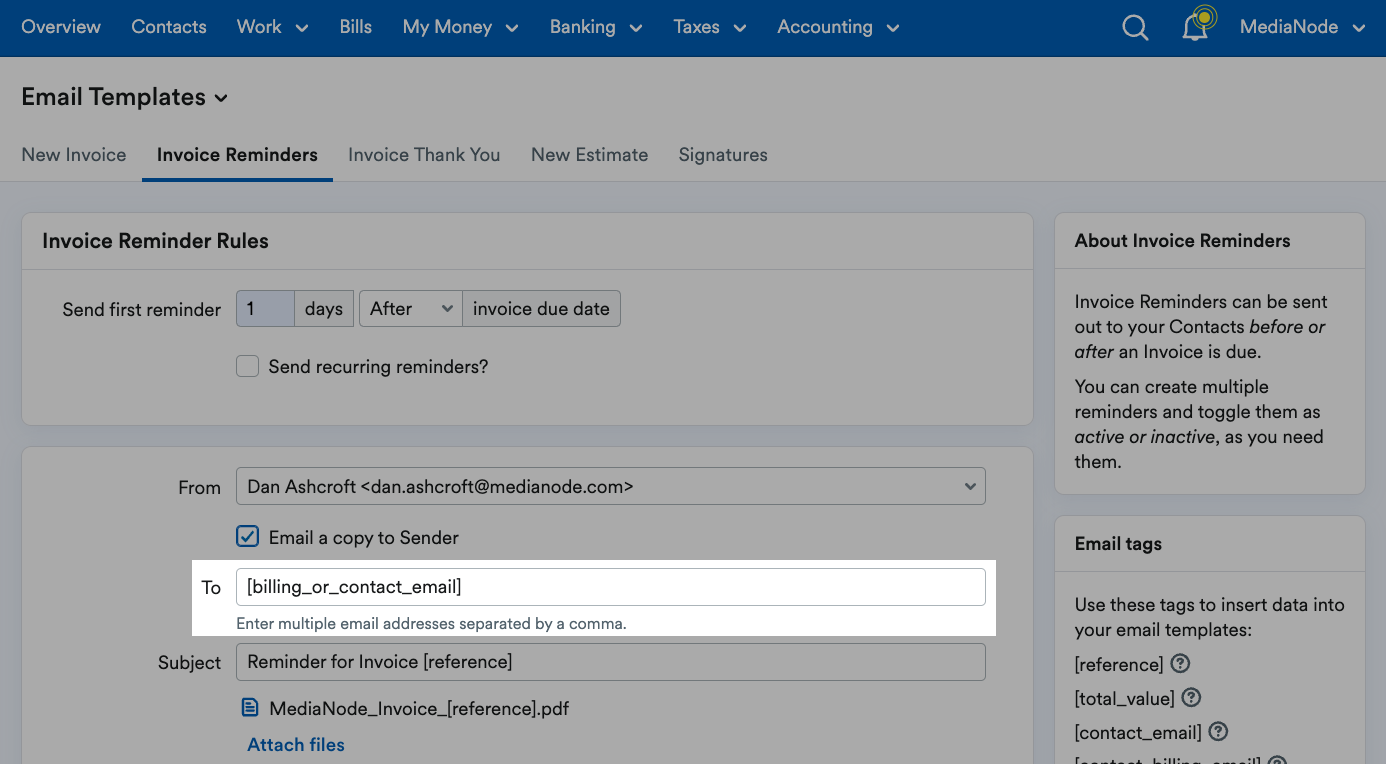Click the 'Invoice Reminder Rules' heading
Image resolution: width=1386 pixels, height=764 pixels.
pos(155,241)
